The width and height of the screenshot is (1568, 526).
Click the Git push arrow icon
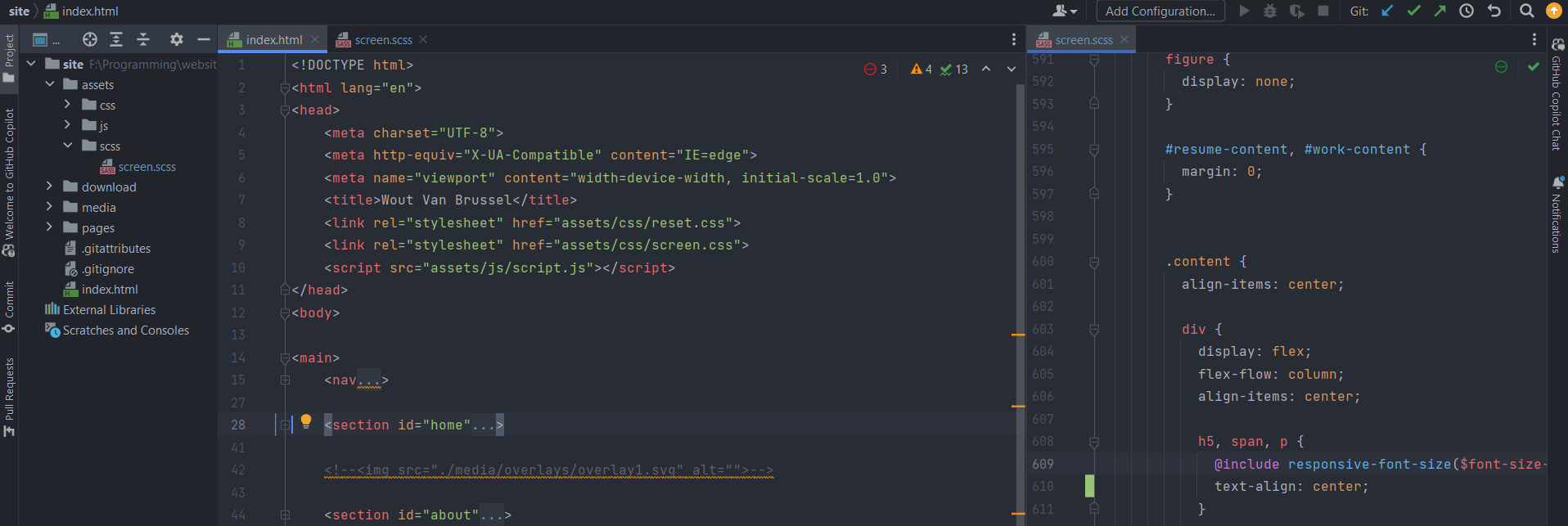(x=1440, y=11)
